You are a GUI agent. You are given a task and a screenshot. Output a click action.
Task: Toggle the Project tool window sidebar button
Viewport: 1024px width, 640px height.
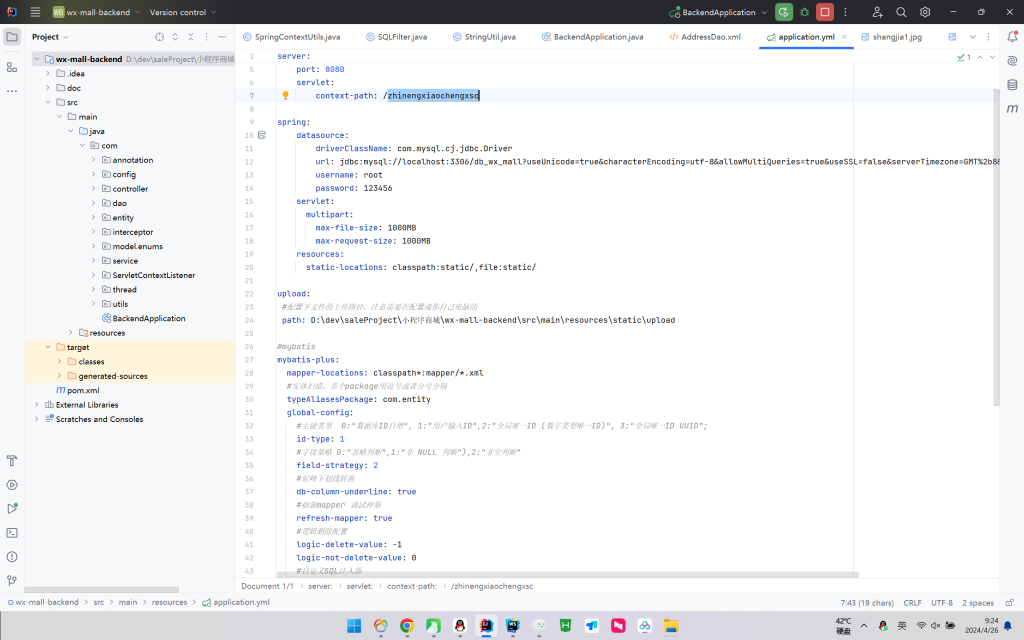[12, 37]
